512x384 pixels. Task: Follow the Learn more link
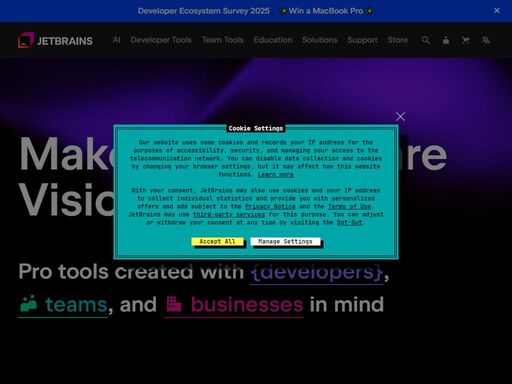coord(275,174)
